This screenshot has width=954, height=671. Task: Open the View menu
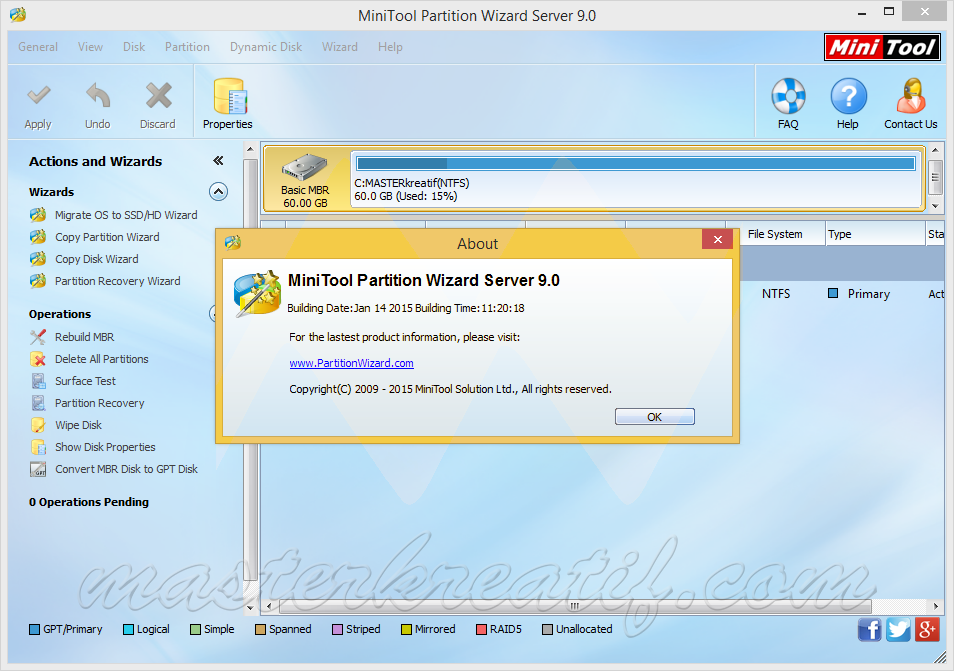(90, 47)
